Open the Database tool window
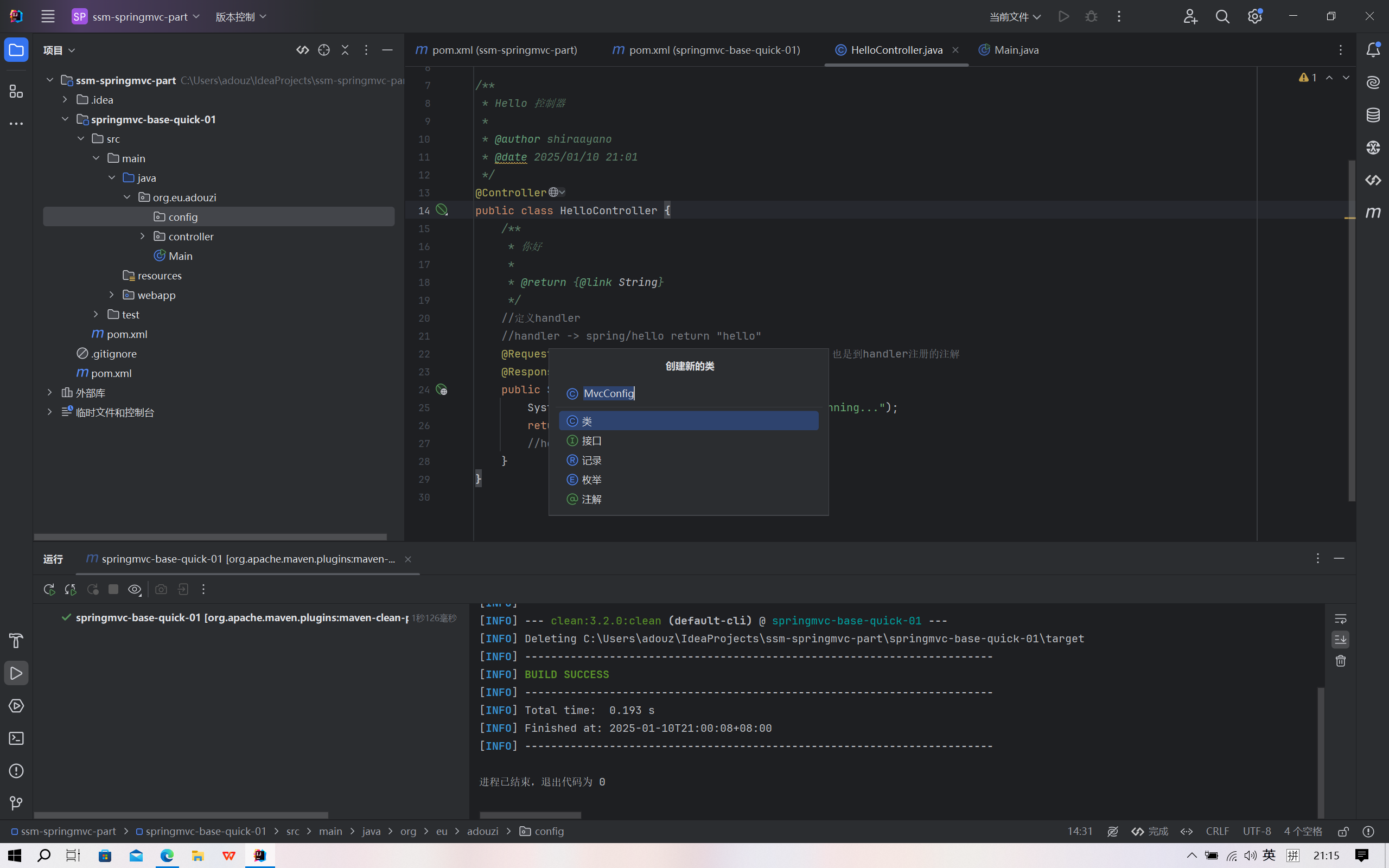This screenshot has height=868, width=1389. point(1372,116)
